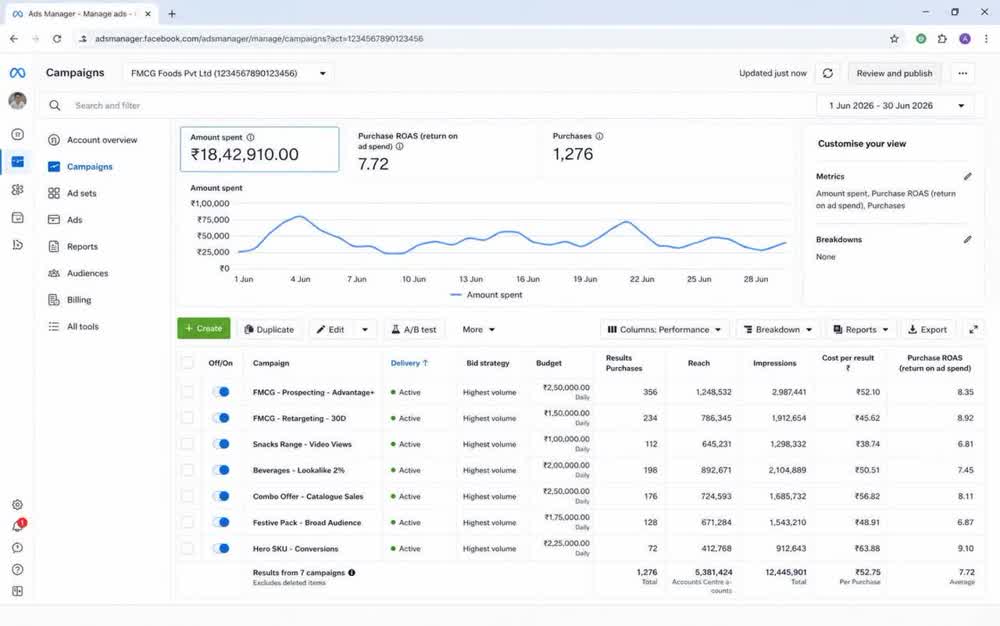
Task: Toggle off FMCG - Retargeting - 30D campaign
Action: 221,418
